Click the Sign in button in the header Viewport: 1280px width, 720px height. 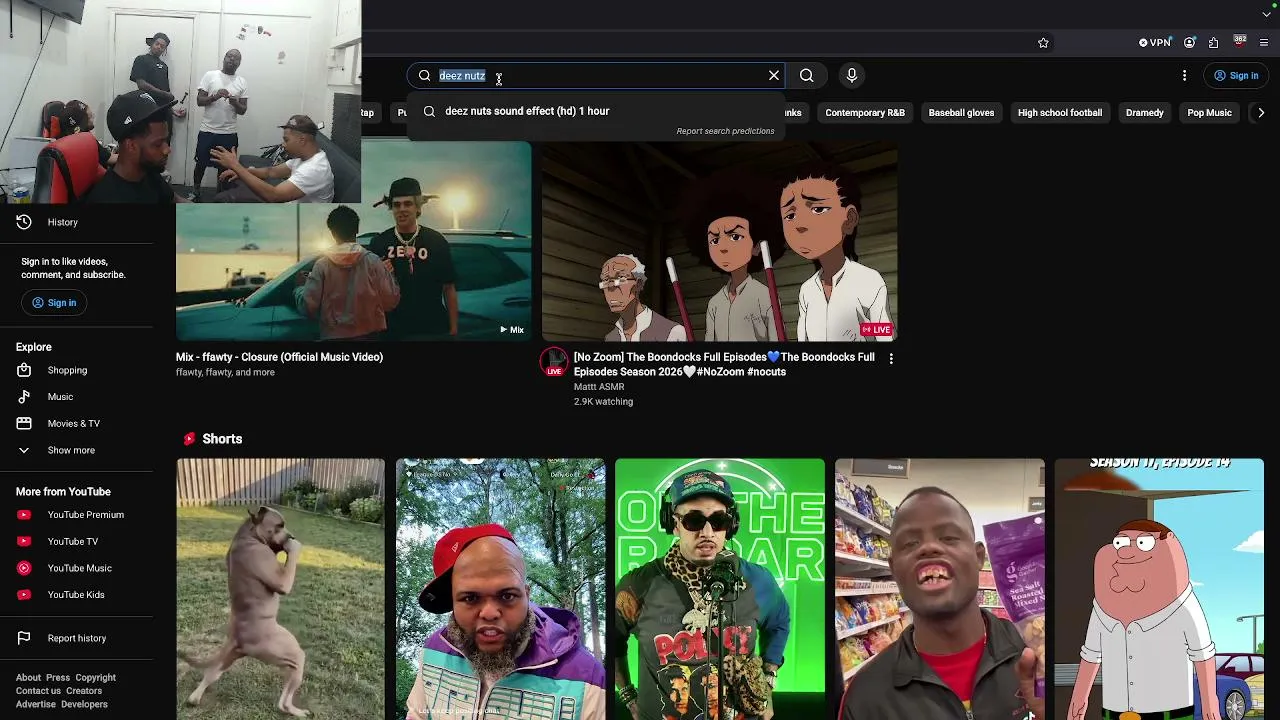(1235, 76)
